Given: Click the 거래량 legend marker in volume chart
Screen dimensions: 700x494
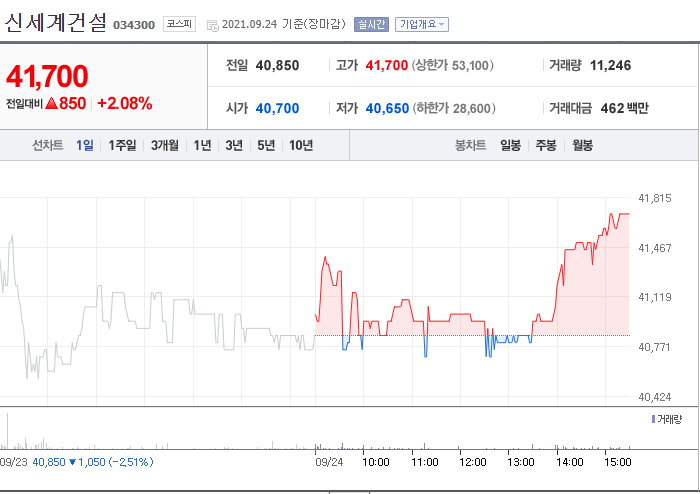Looking at the screenshot, I should click(x=653, y=419).
